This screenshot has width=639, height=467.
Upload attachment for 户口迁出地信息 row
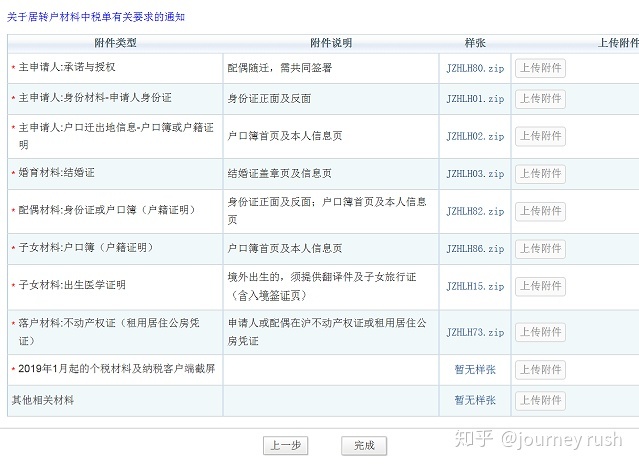540,136
